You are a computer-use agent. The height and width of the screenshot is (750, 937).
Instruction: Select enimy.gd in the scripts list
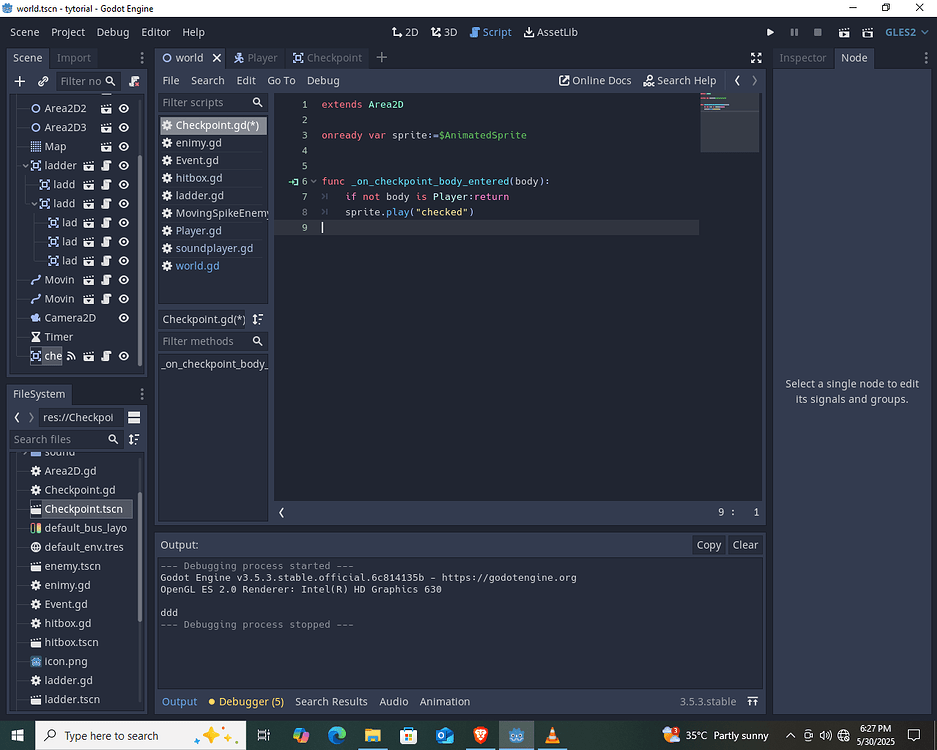200,142
